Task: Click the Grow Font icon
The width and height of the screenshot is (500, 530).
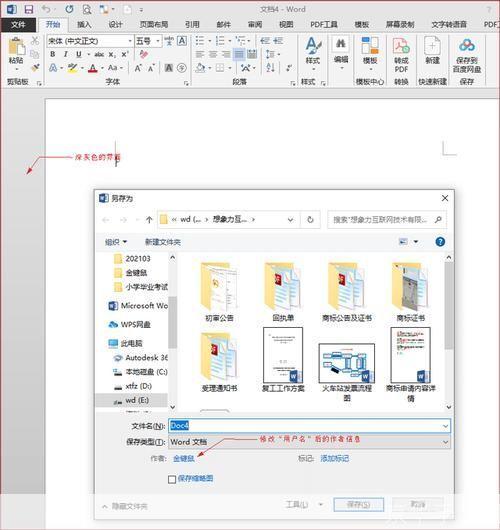Action: coord(138,68)
